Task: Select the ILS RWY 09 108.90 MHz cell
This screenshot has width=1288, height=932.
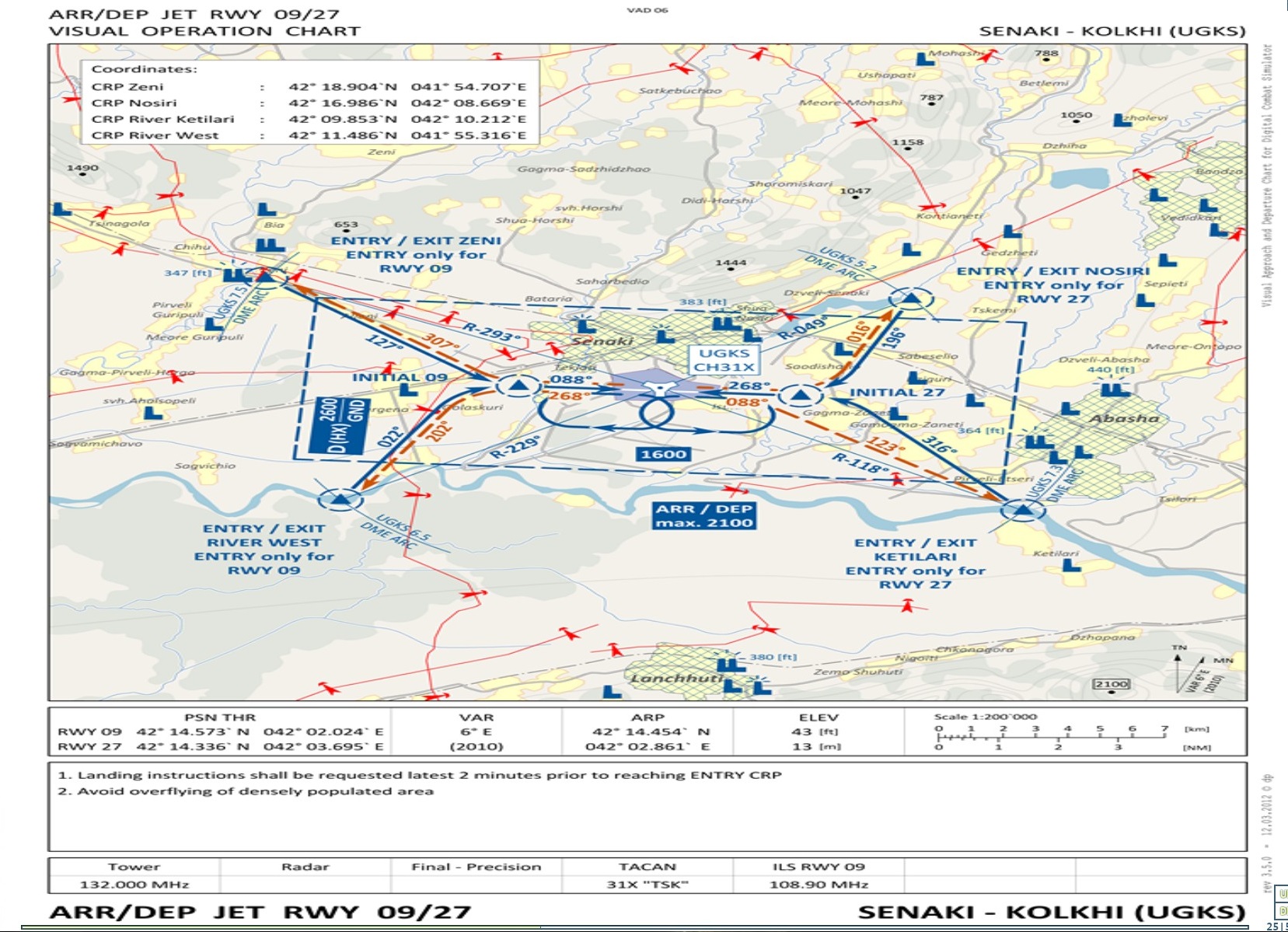Action: 818,876
